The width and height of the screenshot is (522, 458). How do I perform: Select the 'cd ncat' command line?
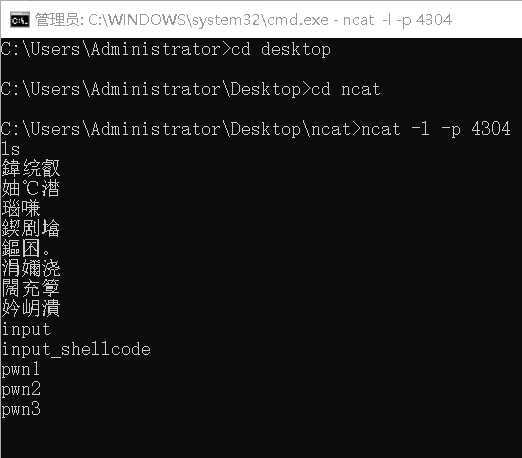click(x=191, y=89)
